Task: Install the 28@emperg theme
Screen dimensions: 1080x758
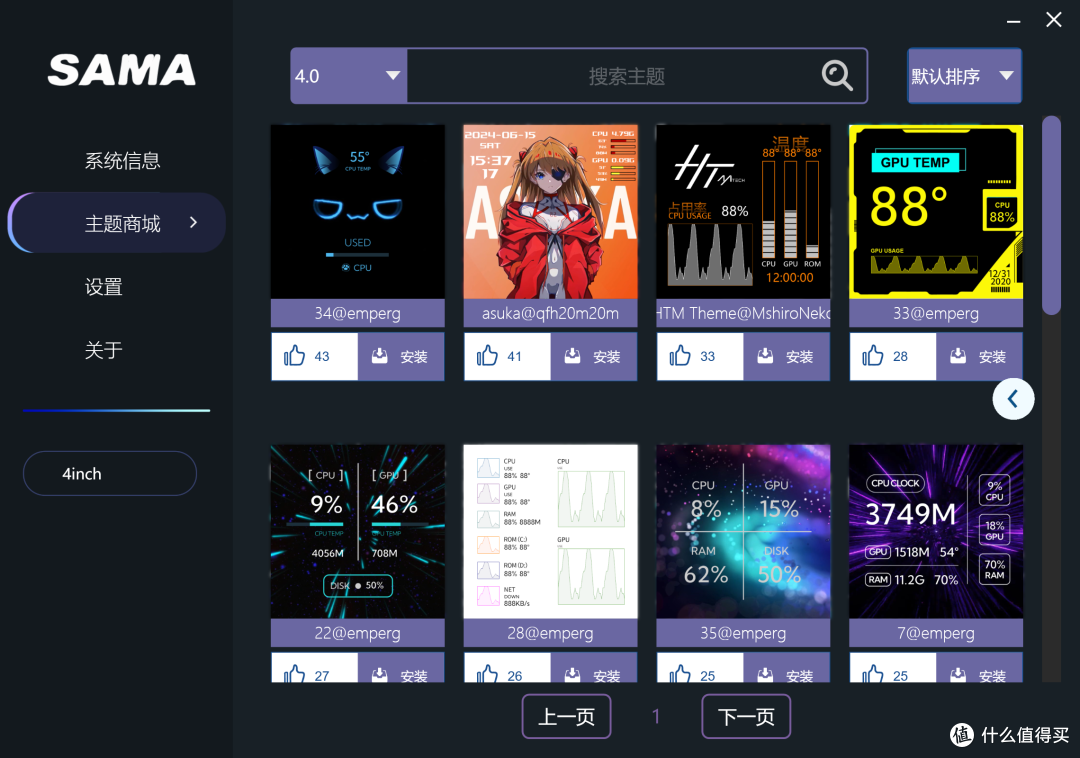Action: [x=594, y=668]
